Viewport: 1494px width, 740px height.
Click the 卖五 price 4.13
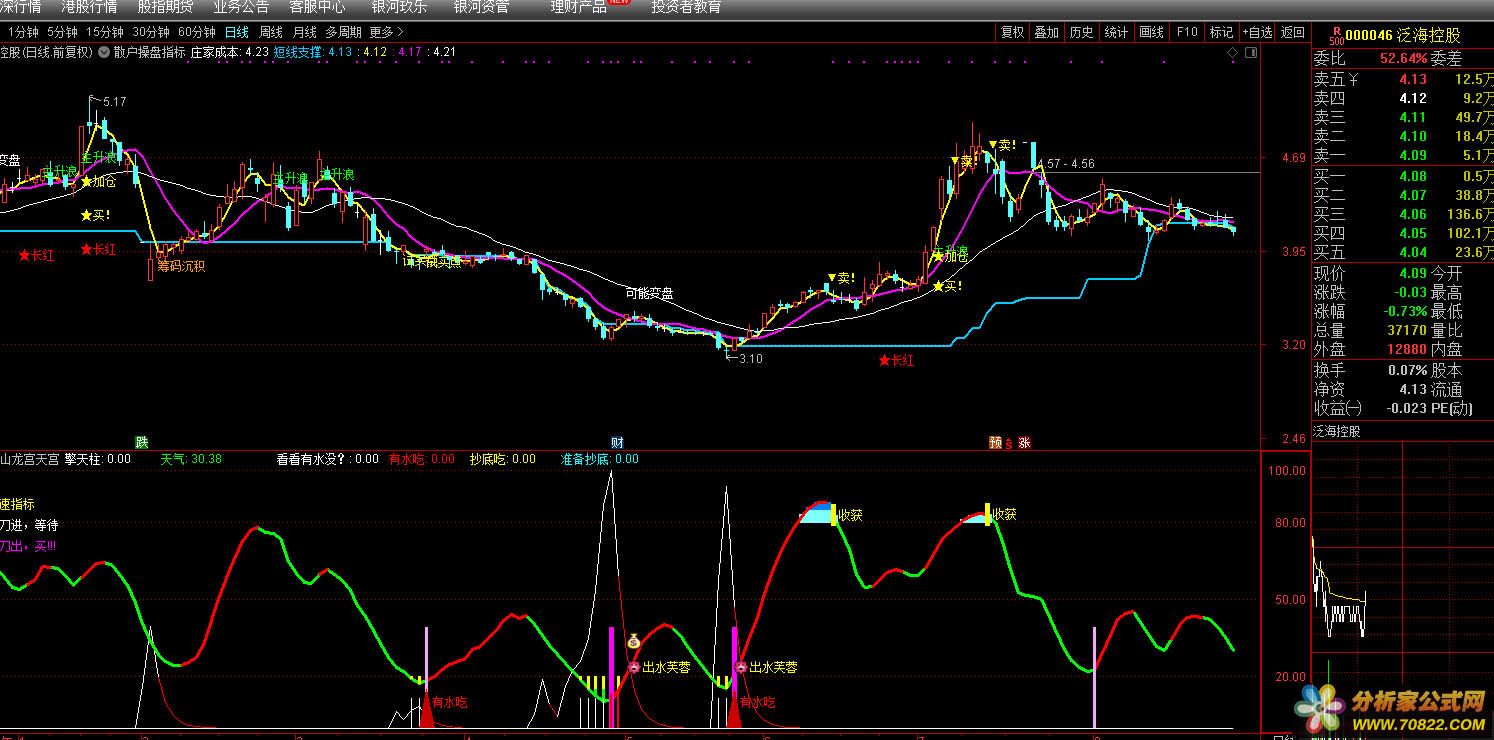1412,79
